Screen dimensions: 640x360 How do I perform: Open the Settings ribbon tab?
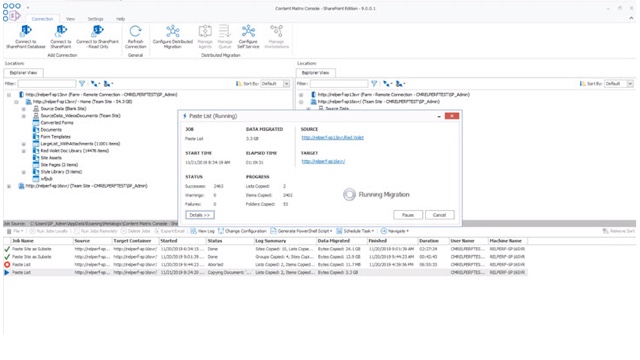(96, 19)
